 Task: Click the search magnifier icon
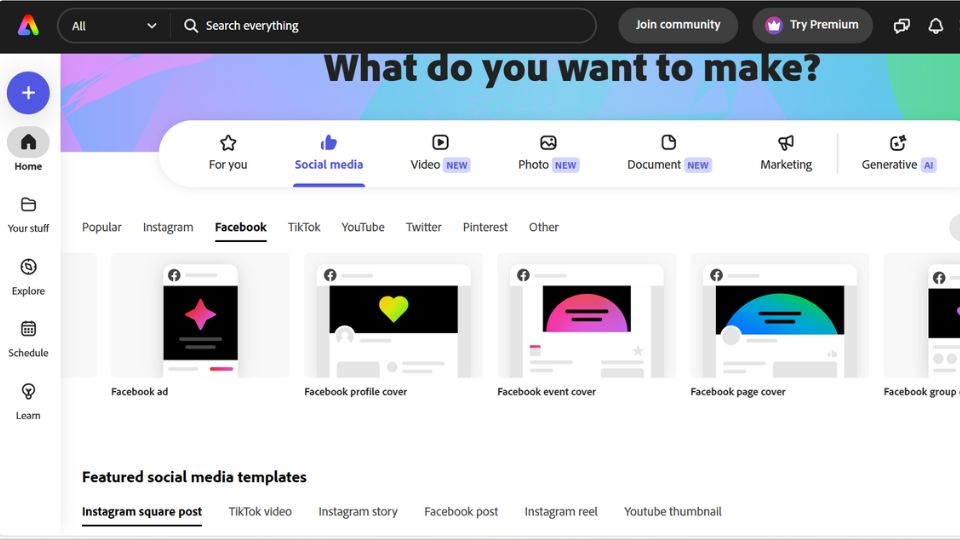pyautogui.click(x=191, y=26)
